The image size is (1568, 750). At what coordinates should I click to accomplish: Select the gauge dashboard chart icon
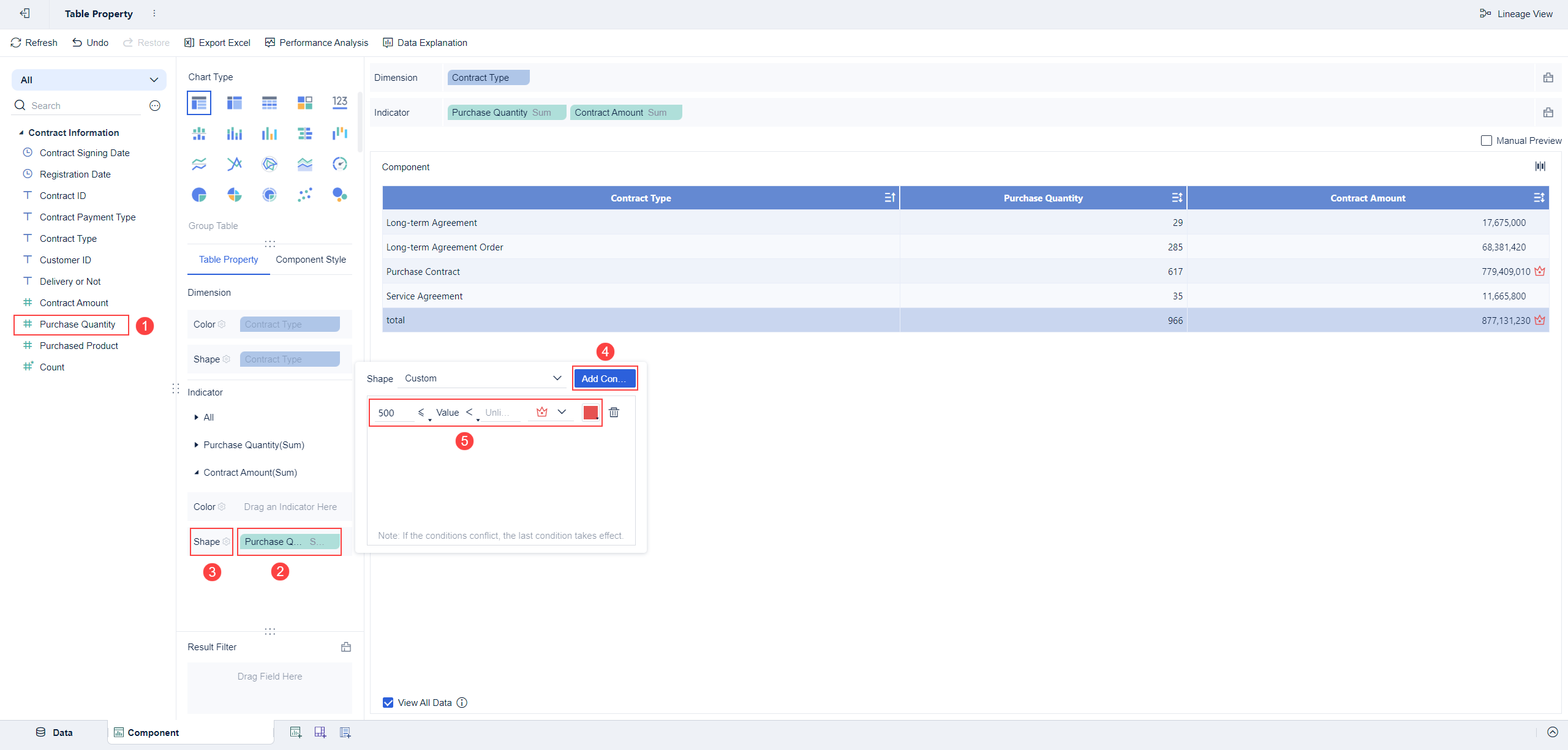click(x=340, y=164)
